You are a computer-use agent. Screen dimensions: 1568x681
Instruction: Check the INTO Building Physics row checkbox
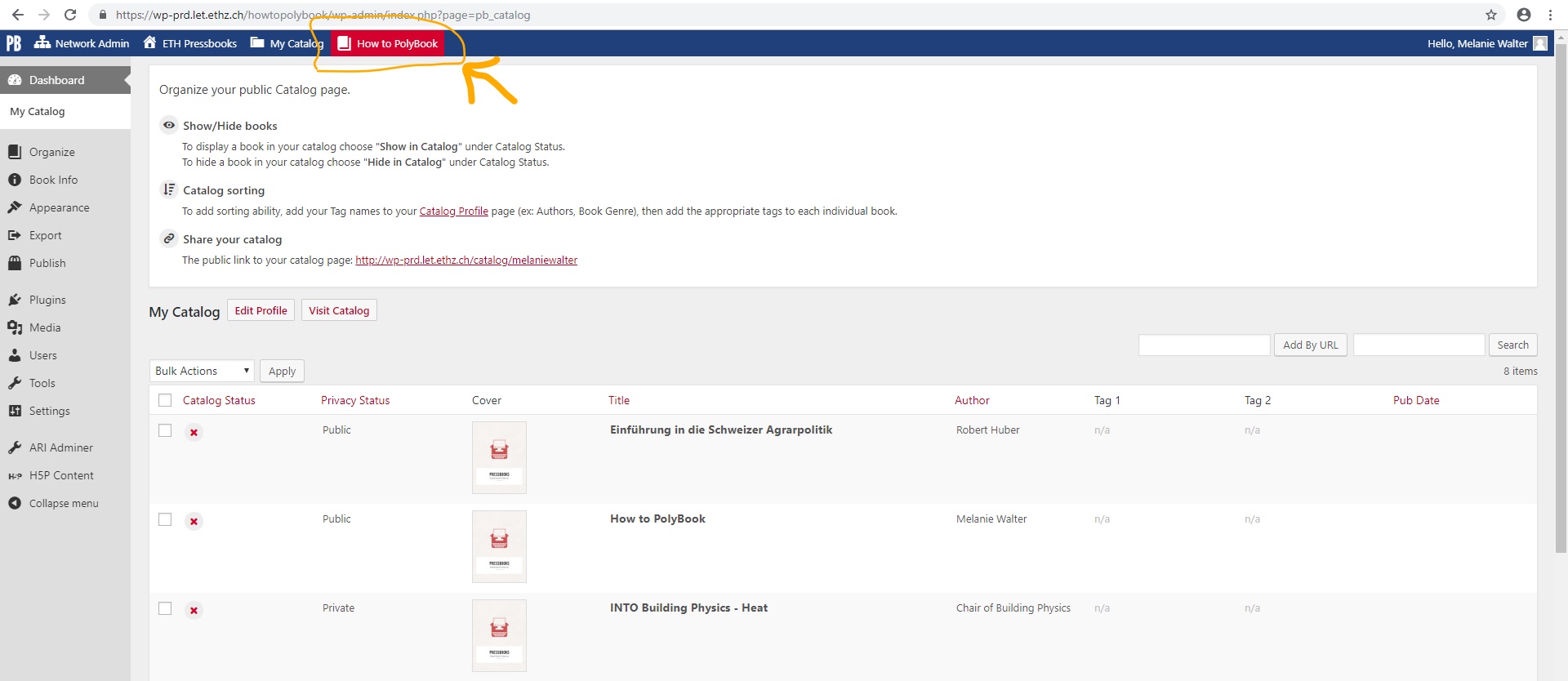(165, 608)
